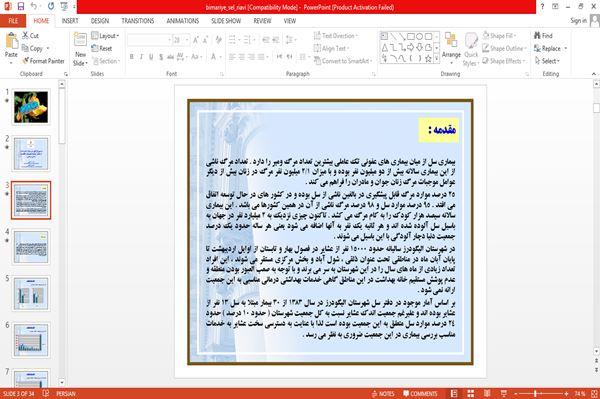600x399 pixels.
Task: Switch to ANIMATIONS tab
Action: 183,21
